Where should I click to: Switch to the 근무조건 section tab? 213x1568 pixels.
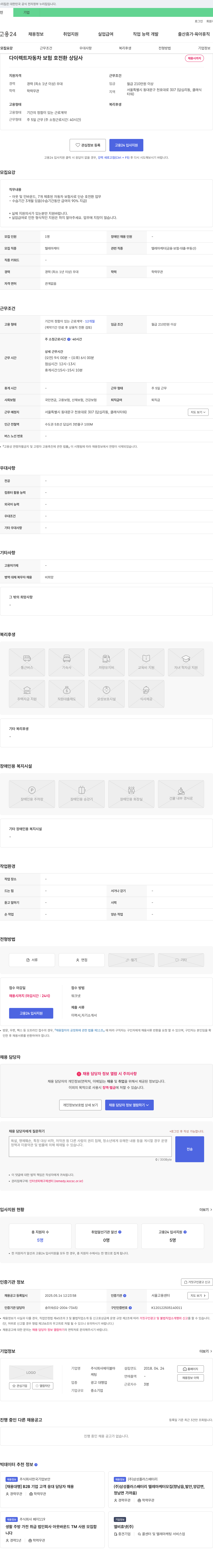click(46, 48)
